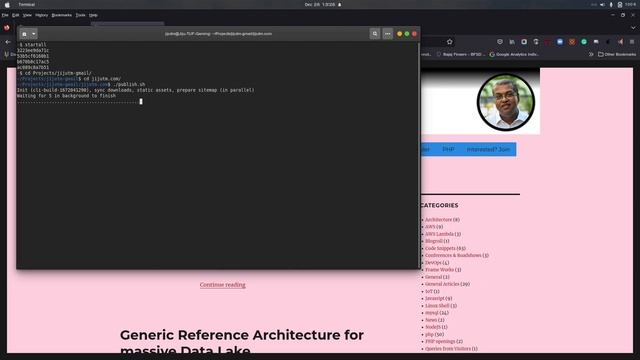Click the orange extension icon in browser toolbar

pos(572,42)
